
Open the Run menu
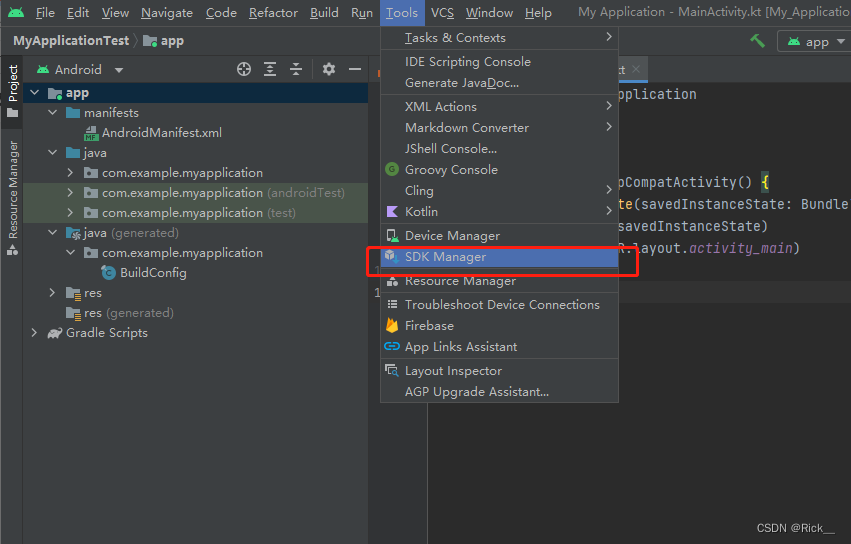coord(361,12)
